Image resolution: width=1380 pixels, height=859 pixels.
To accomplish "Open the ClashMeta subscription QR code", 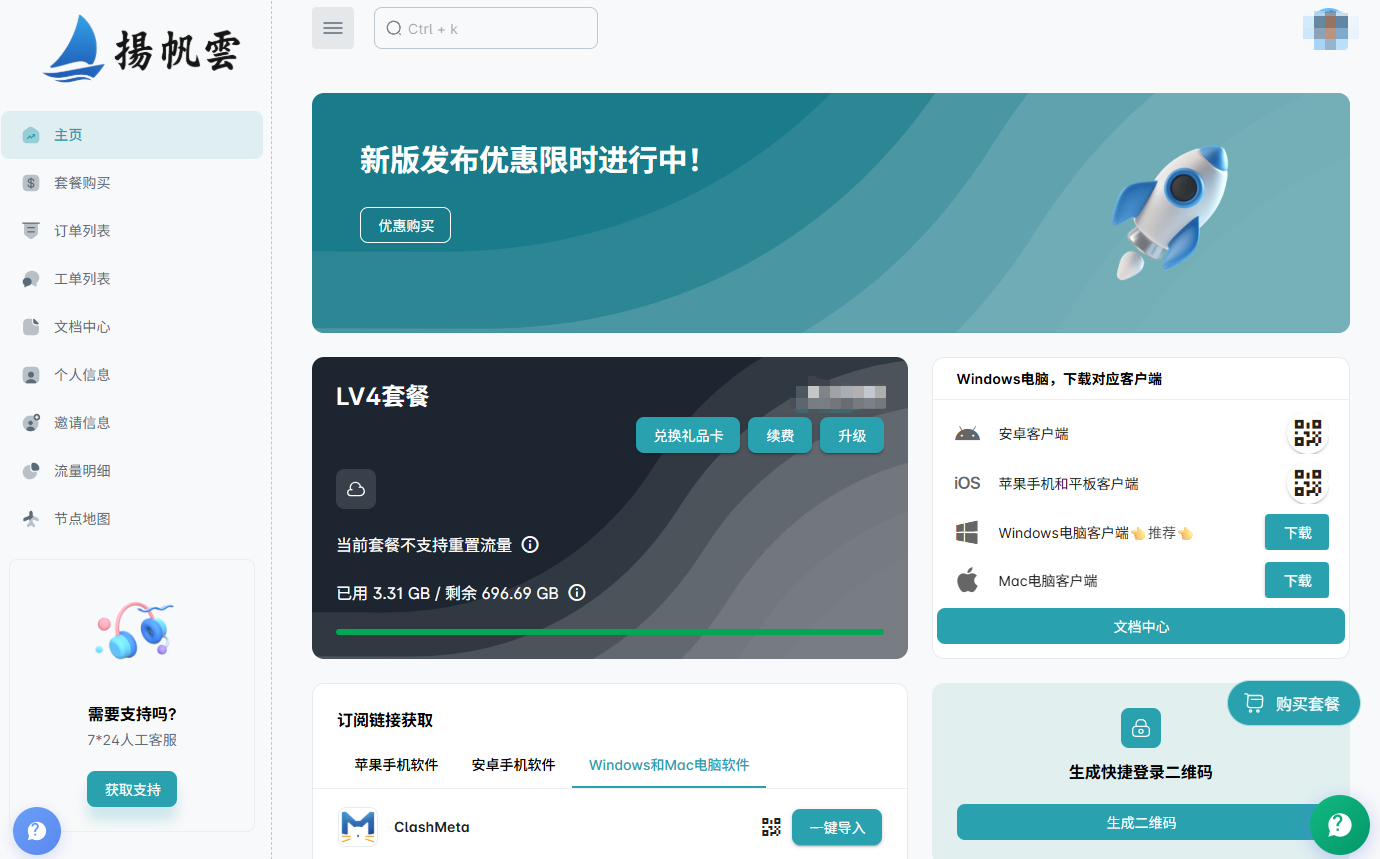I will point(770,827).
